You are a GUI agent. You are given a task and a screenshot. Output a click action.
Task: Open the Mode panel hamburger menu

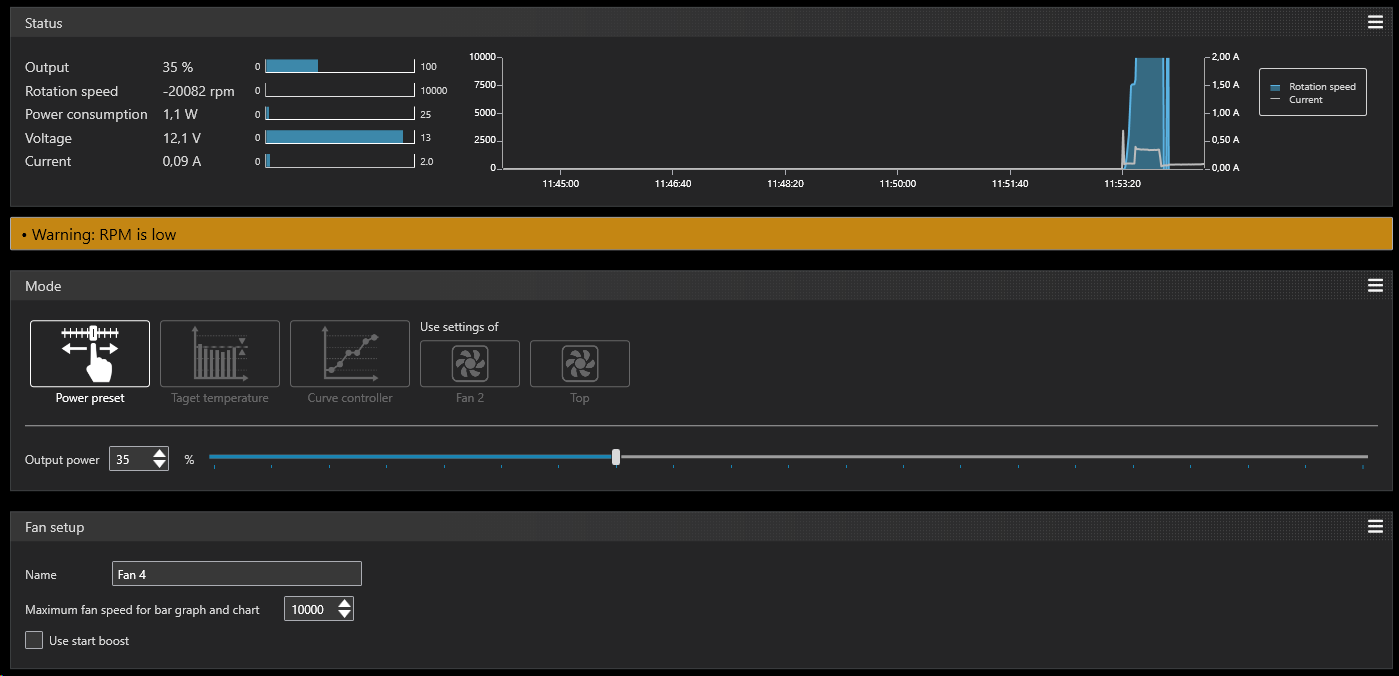pos(1375,286)
